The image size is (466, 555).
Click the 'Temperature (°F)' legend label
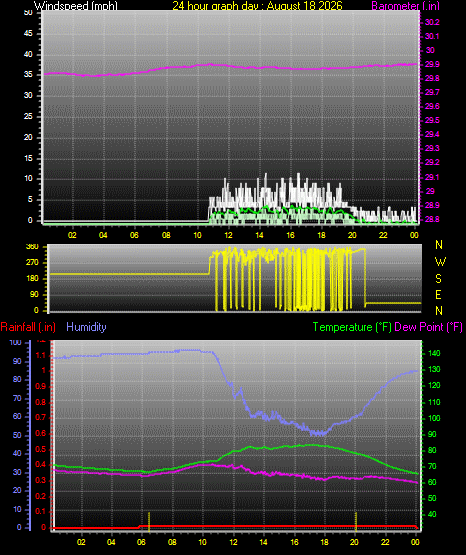[352, 327]
